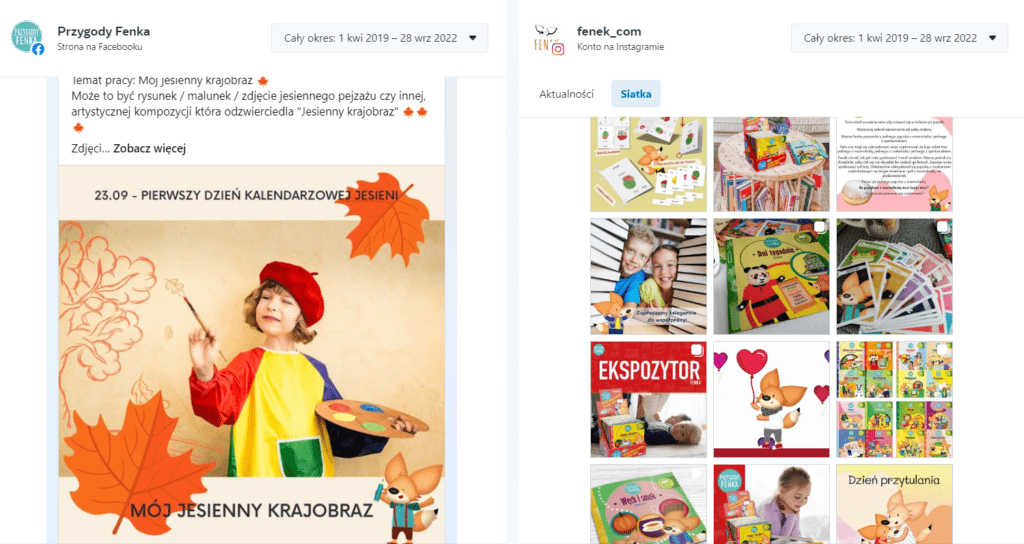Viewport: 1024px width, 544px height.
Task: Open the Instagram date range dropdown
Action: 899,38
